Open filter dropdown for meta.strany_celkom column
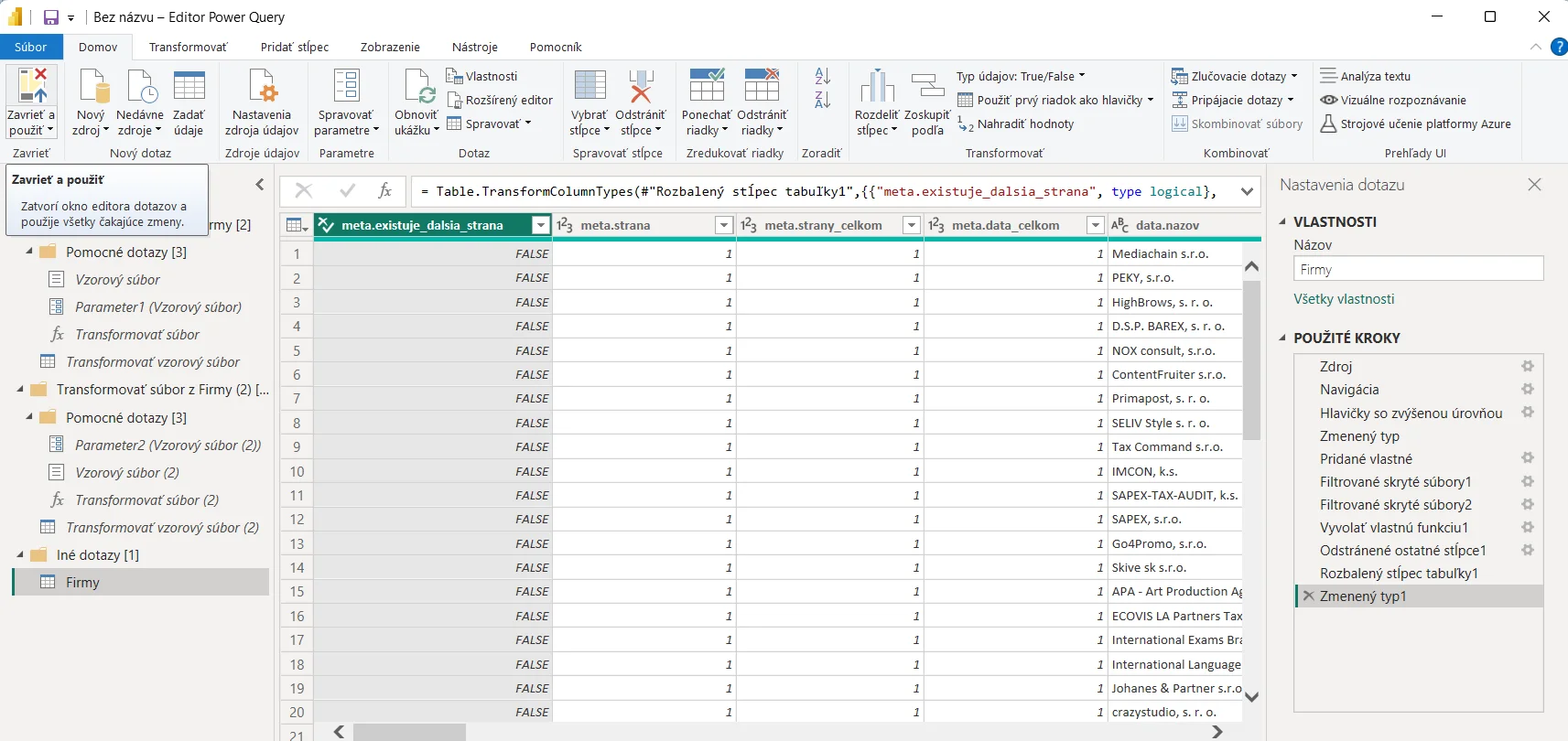 point(912,225)
